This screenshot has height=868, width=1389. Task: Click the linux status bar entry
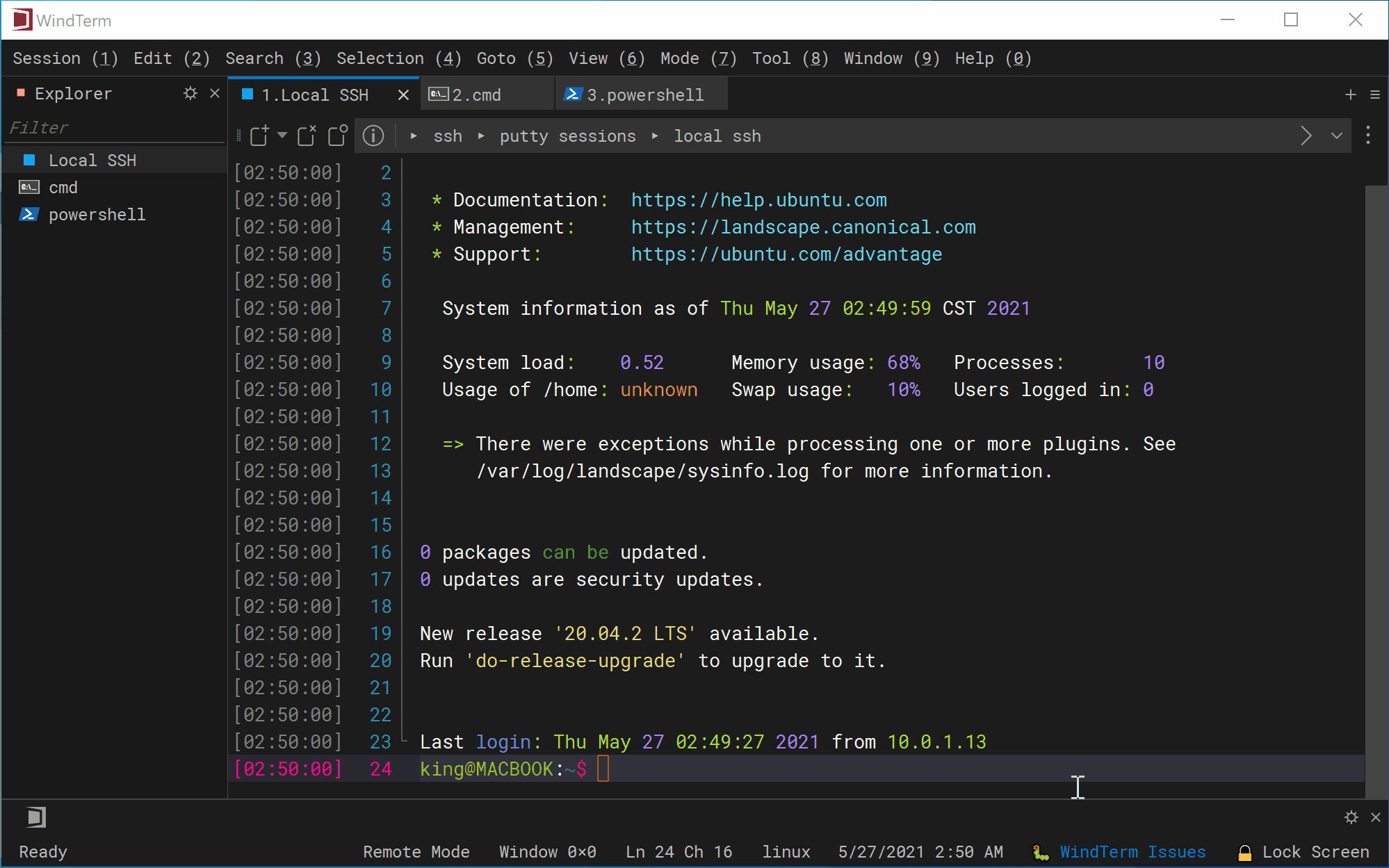786,852
